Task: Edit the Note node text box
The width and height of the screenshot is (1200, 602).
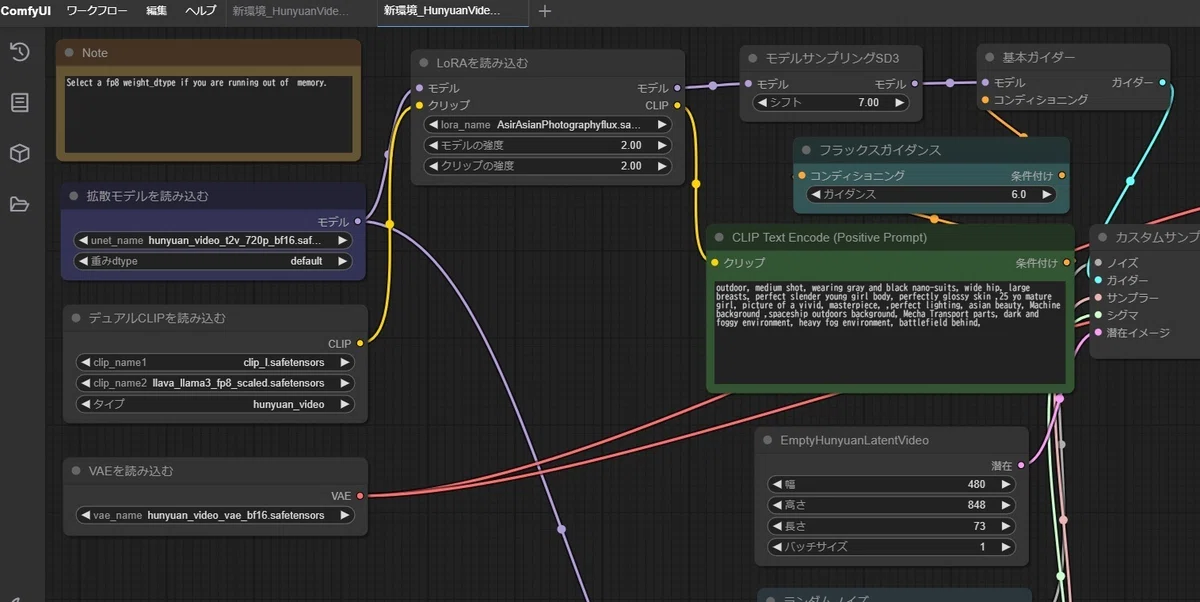Action: [208, 113]
